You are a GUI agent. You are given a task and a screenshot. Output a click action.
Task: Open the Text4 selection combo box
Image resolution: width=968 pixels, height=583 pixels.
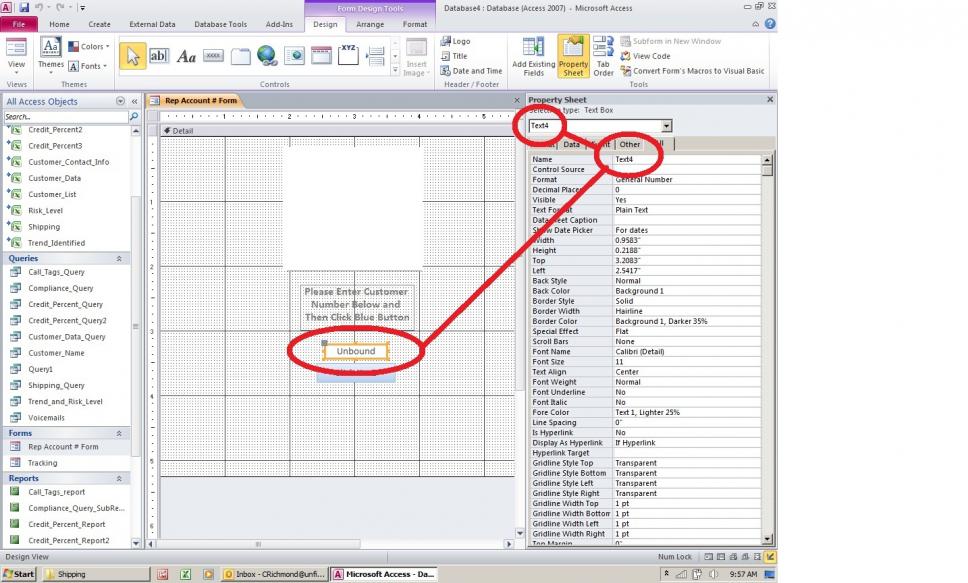[666, 126]
